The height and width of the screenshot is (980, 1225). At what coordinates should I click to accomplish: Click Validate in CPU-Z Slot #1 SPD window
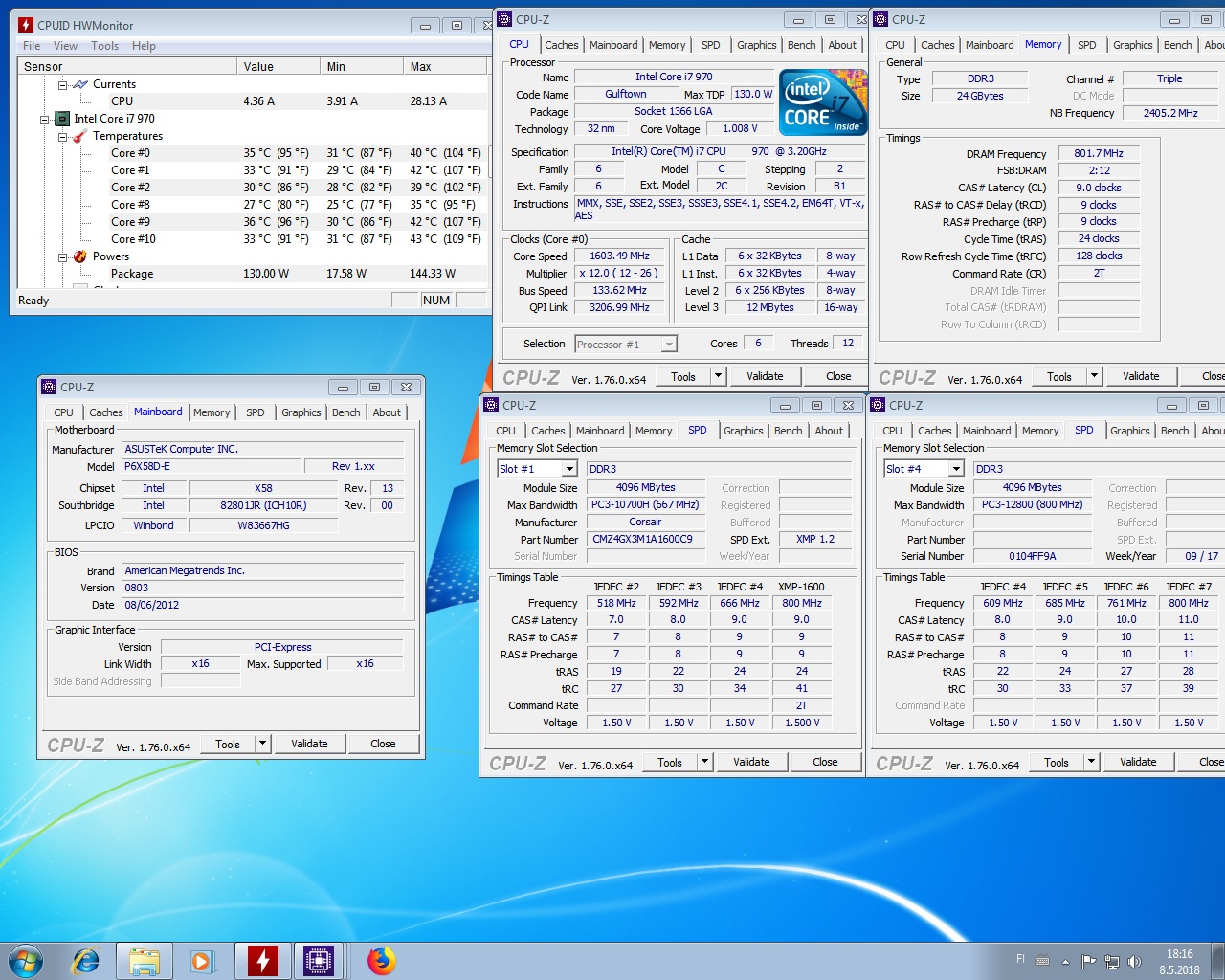pos(751,762)
